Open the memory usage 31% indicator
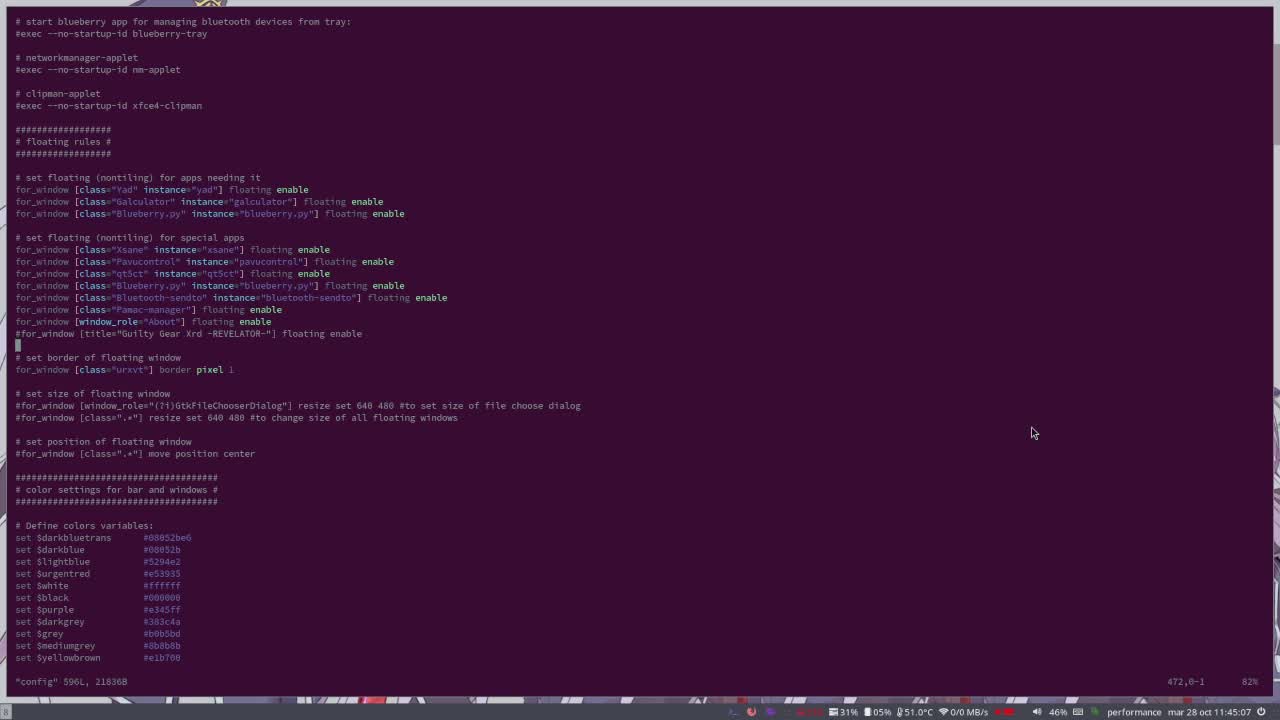1280x720 pixels. point(843,712)
